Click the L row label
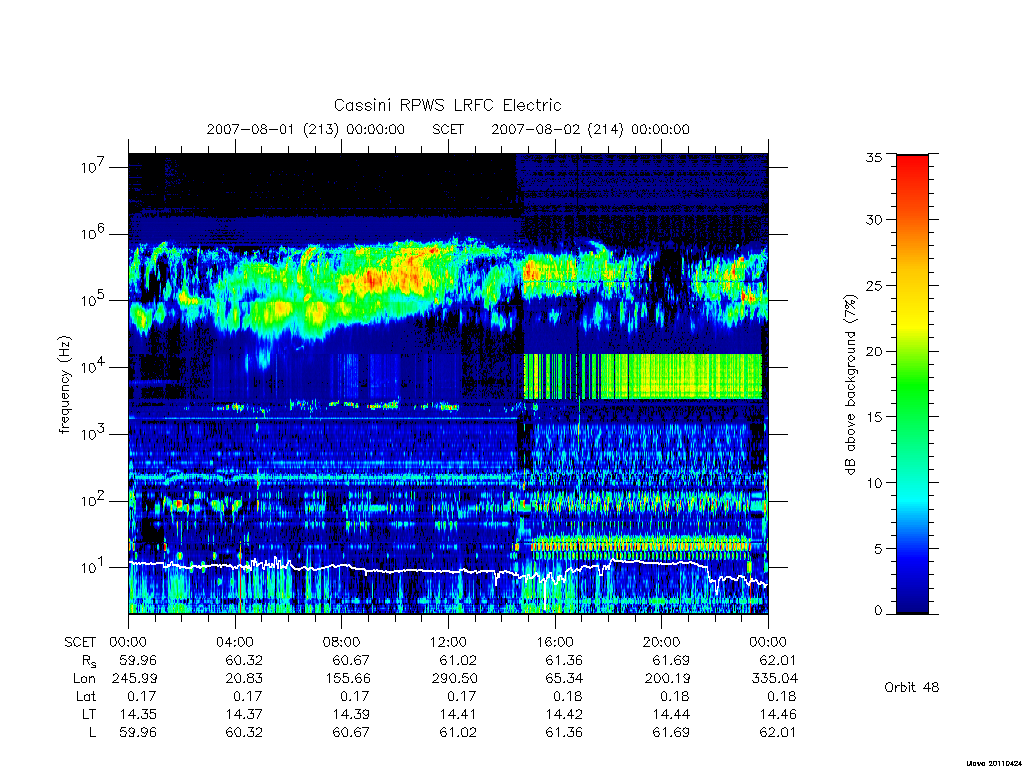This screenshot has height=768, width=1024. 92,733
